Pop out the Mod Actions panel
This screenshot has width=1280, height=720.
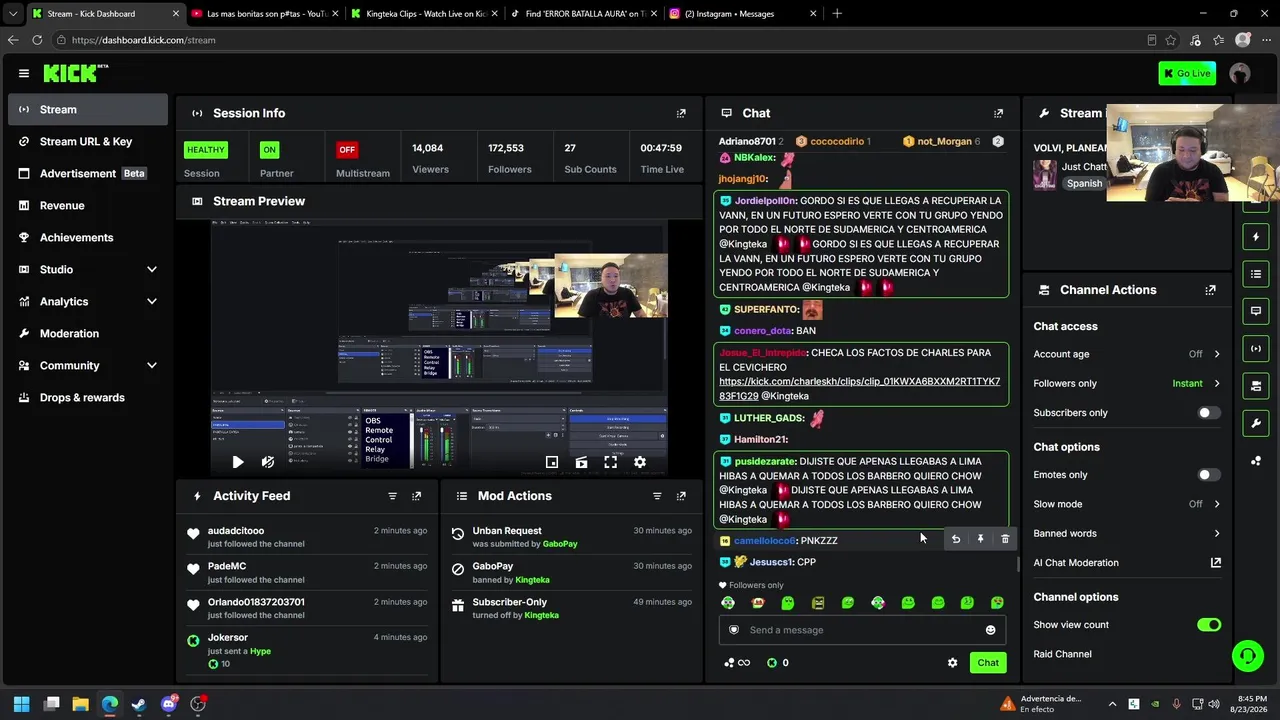[x=681, y=496]
